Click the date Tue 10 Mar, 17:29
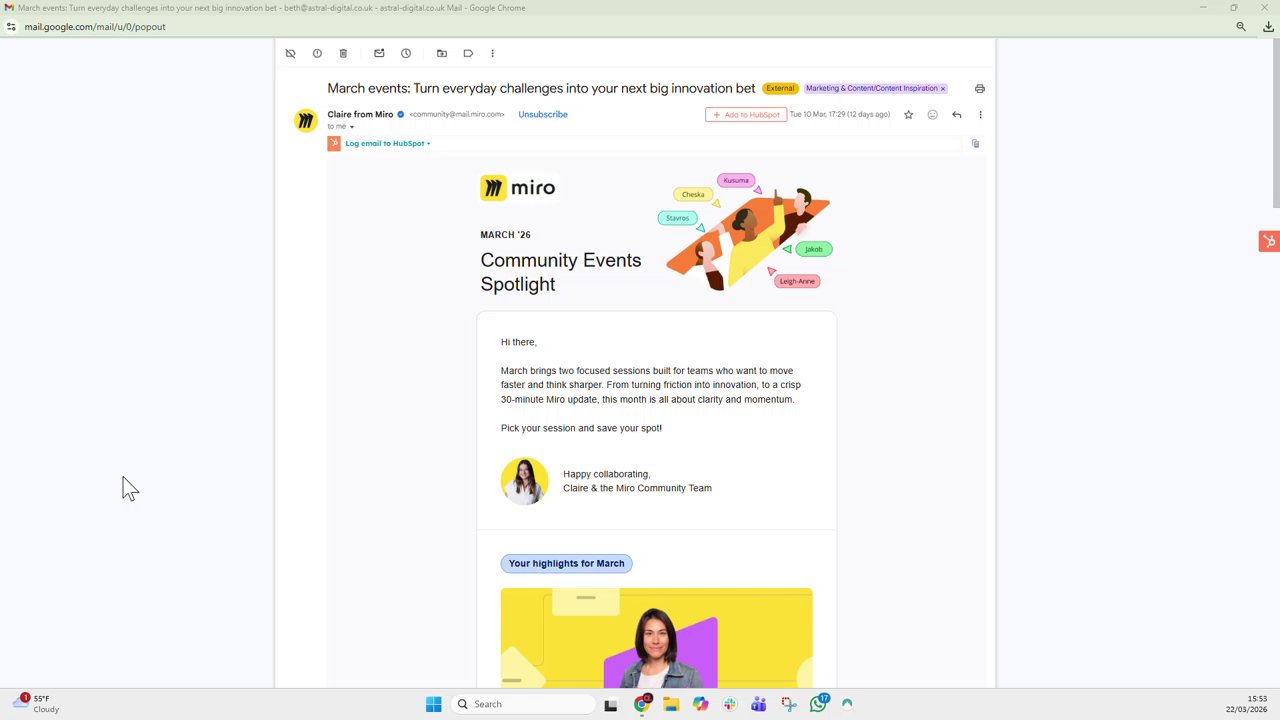The width and height of the screenshot is (1280, 720). click(x=840, y=115)
